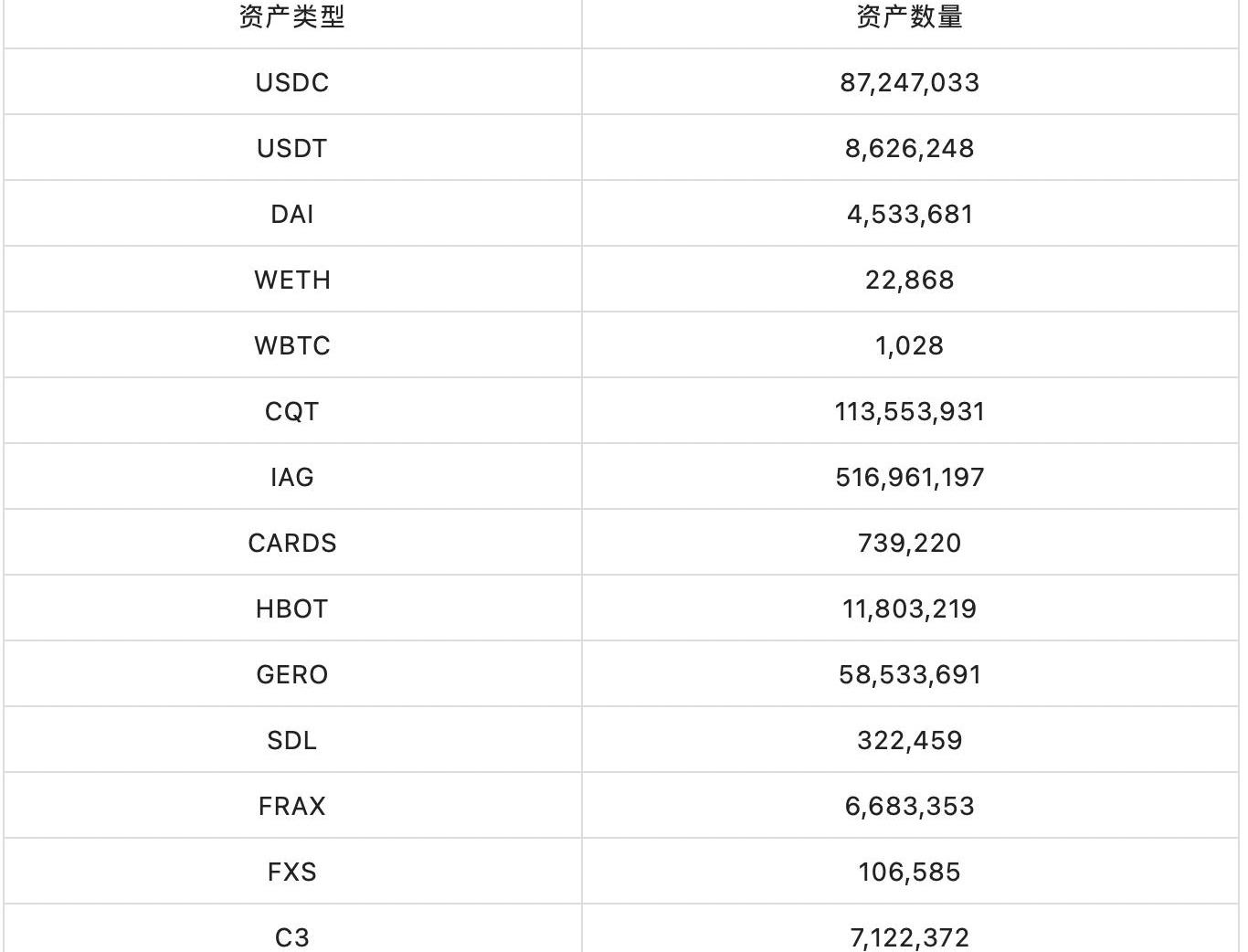Click the C3 amount 7,122,372
Image resolution: width=1248 pixels, height=952 pixels.
(909, 936)
